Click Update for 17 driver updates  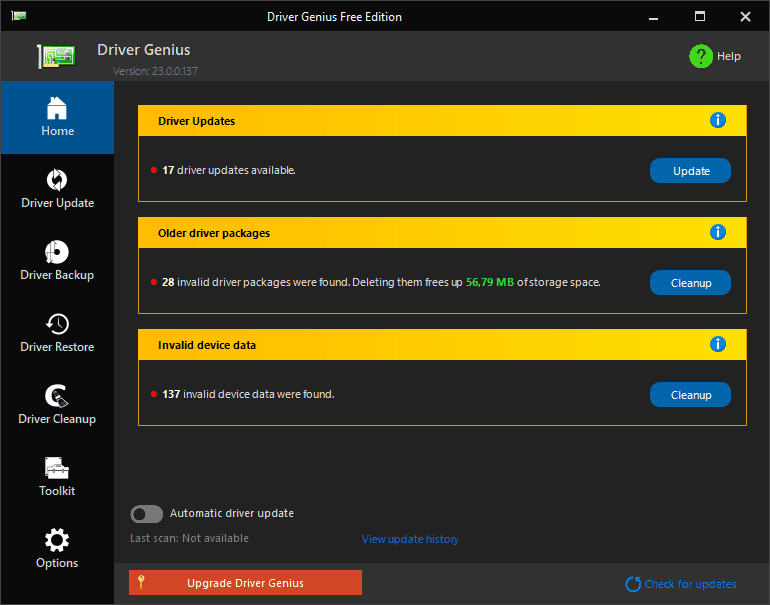point(690,171)
